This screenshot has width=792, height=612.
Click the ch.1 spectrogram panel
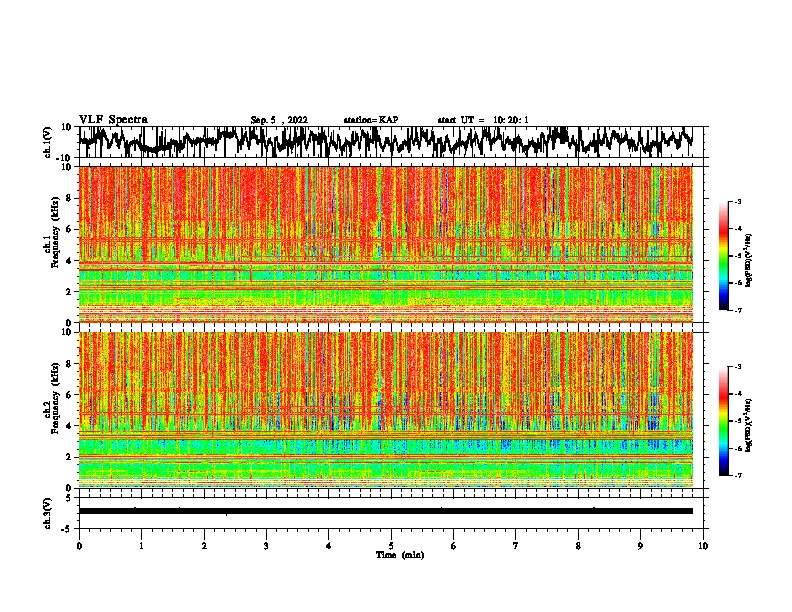(x=385, y=244)
